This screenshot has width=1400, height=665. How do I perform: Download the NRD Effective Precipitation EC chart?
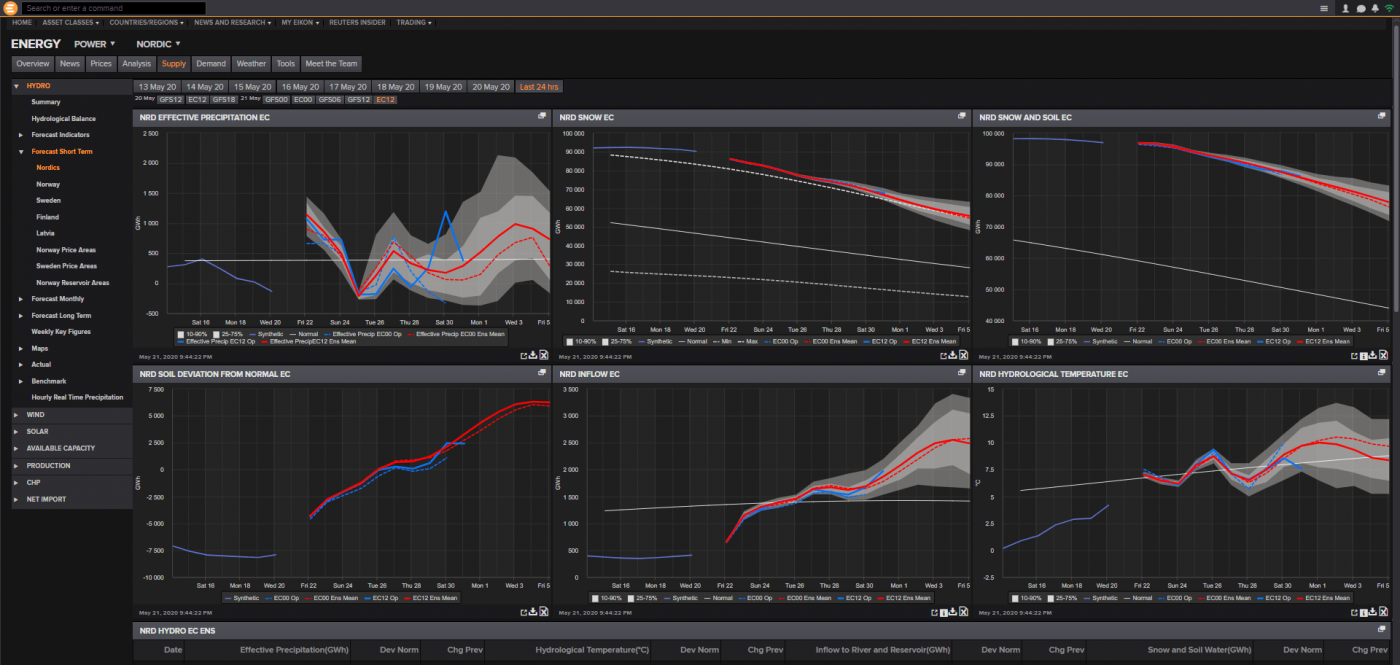tap(531, 356)
